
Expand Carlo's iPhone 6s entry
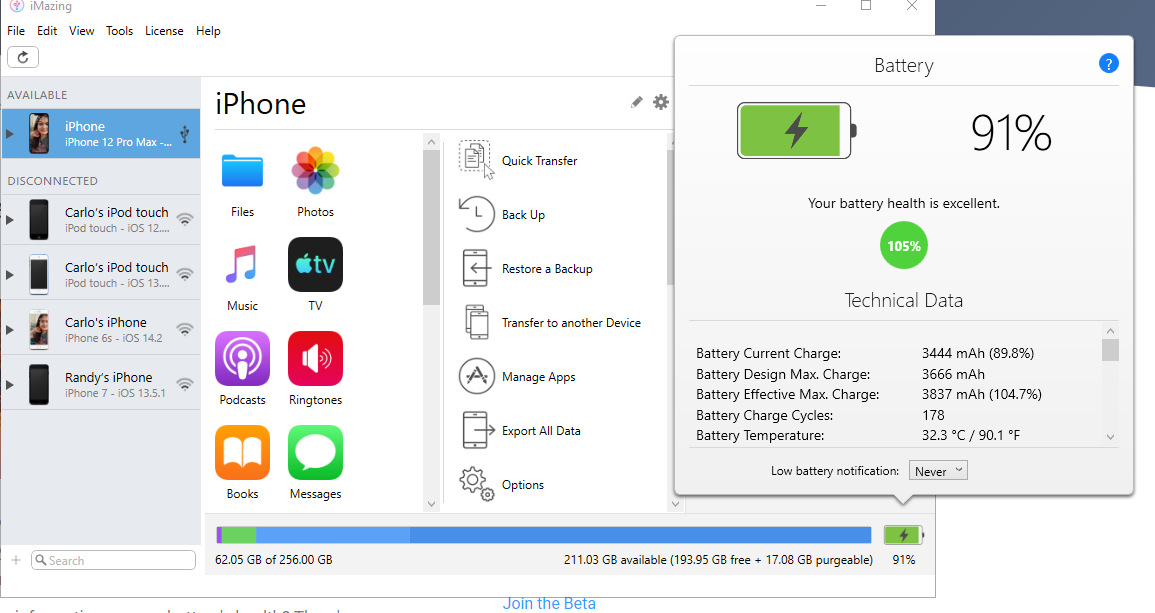10,329
